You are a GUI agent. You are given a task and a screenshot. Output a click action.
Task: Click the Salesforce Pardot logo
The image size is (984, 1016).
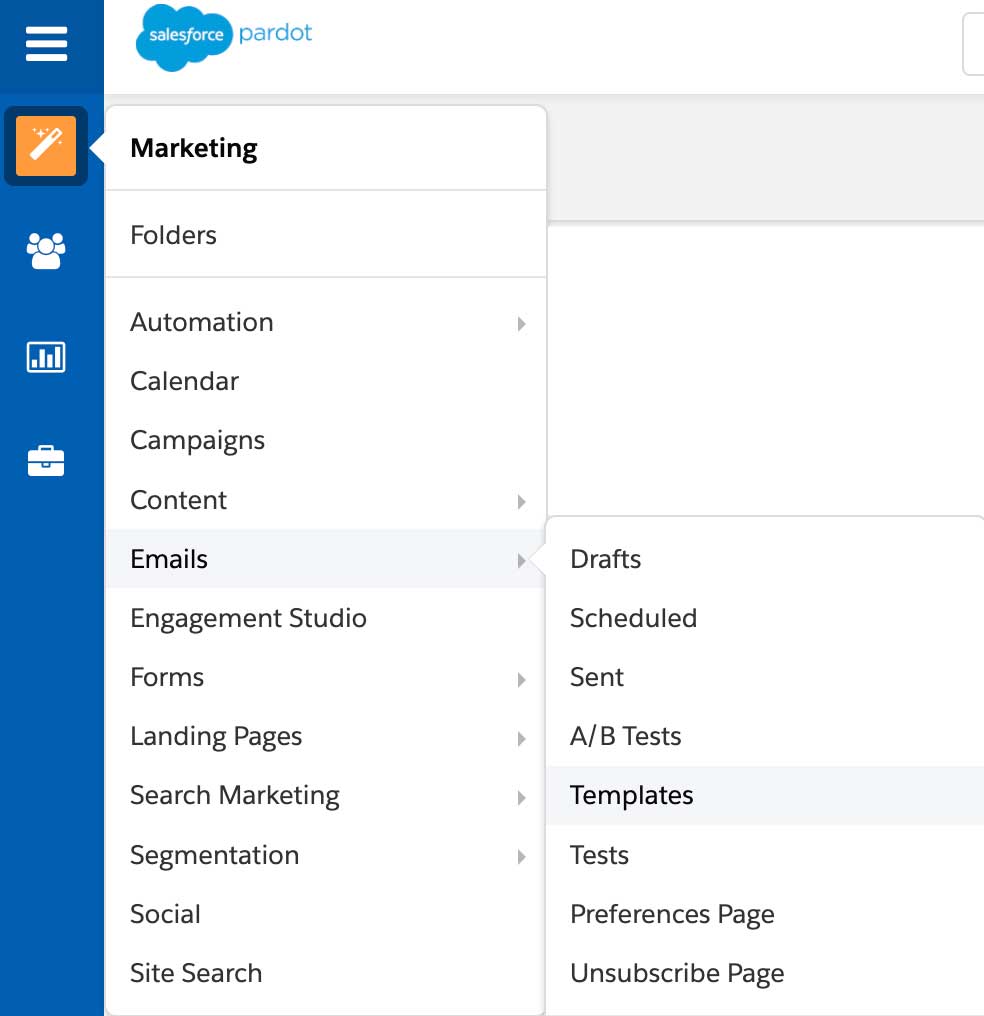tap(222, 40)
